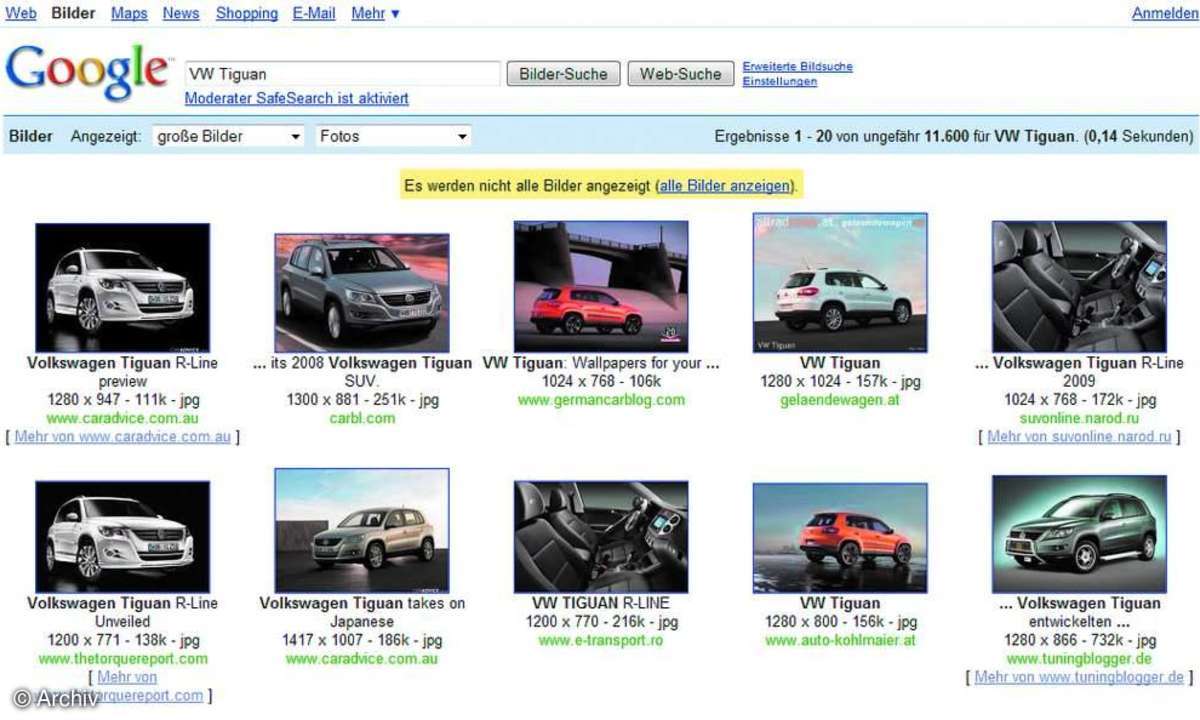Open Tiguan R-Line Unveiled thumbnail
The height and width of the screenshot is (720, 1200).
pos(123,536)
